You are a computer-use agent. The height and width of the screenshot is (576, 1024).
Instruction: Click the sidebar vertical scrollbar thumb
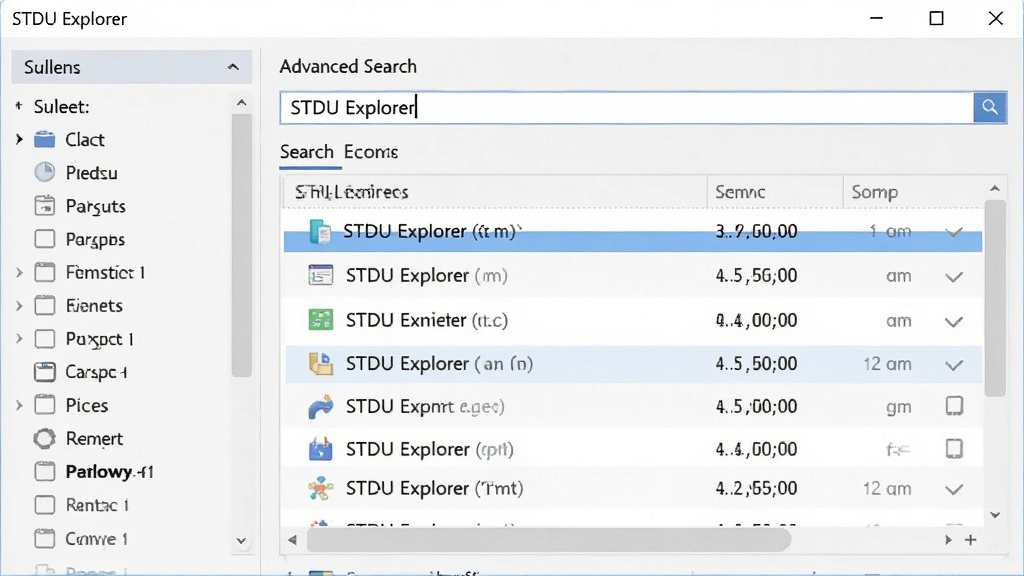coord(242,246)
